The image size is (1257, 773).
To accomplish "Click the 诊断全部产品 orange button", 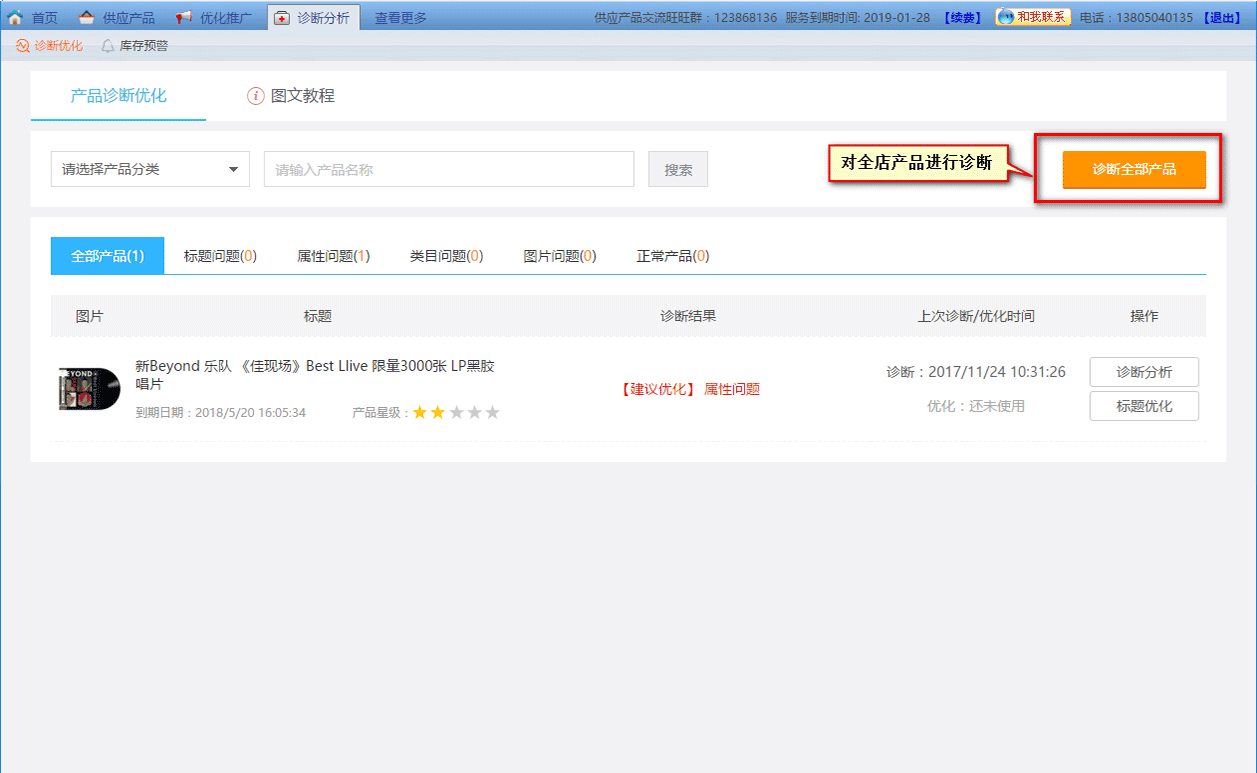I will tap(1134, 169).
